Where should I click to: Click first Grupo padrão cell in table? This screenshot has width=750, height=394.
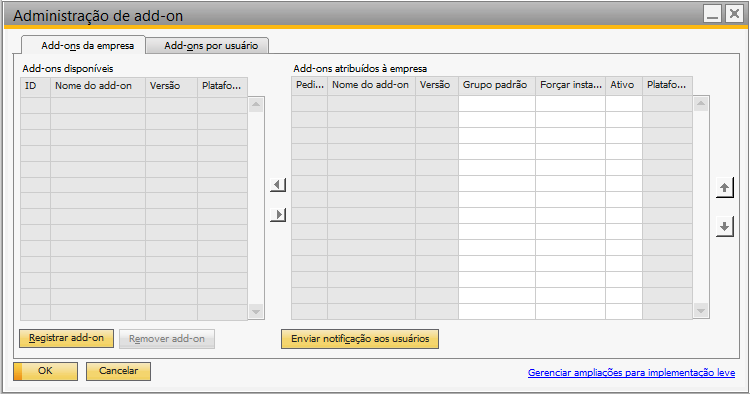pyautogui.click(x=496, y=103)
